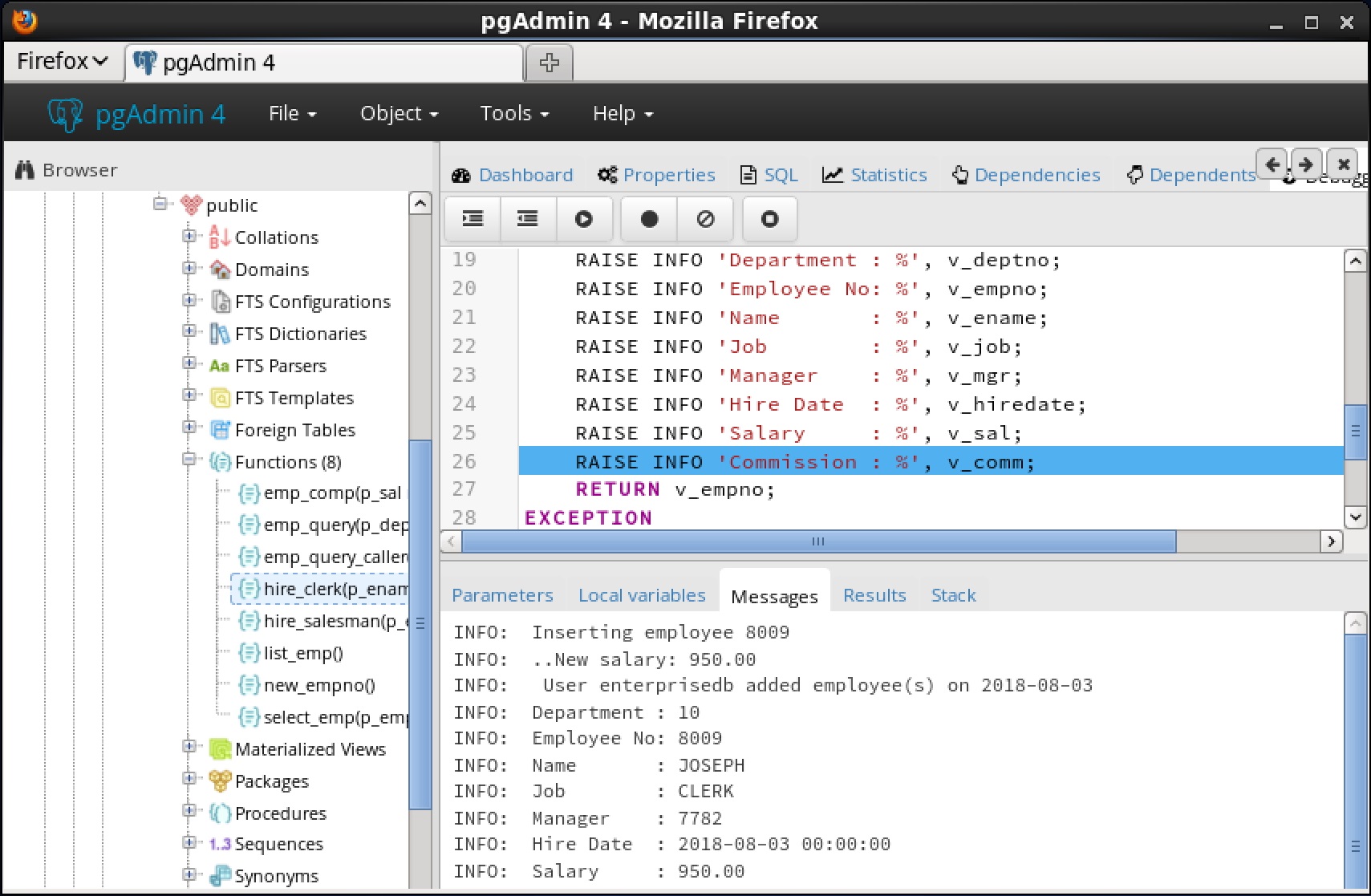
Task: Clear all breakpoints with the crossed-circle icon
Action: 705,219
